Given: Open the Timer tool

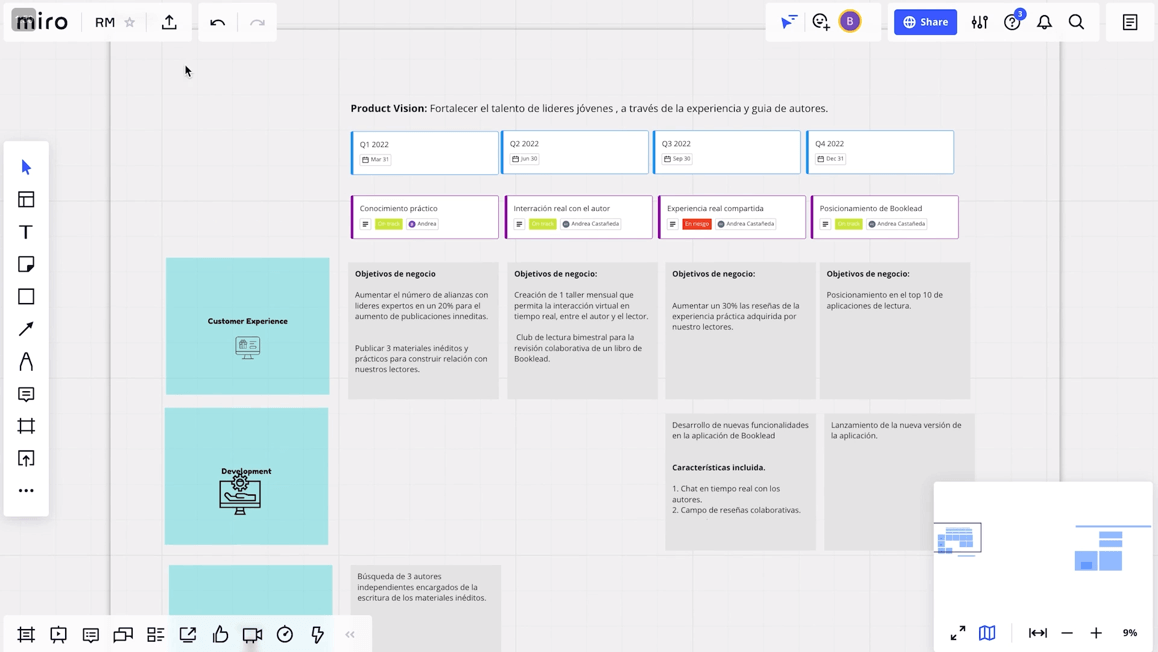Looking at the screenshot, I should (285, 634).
